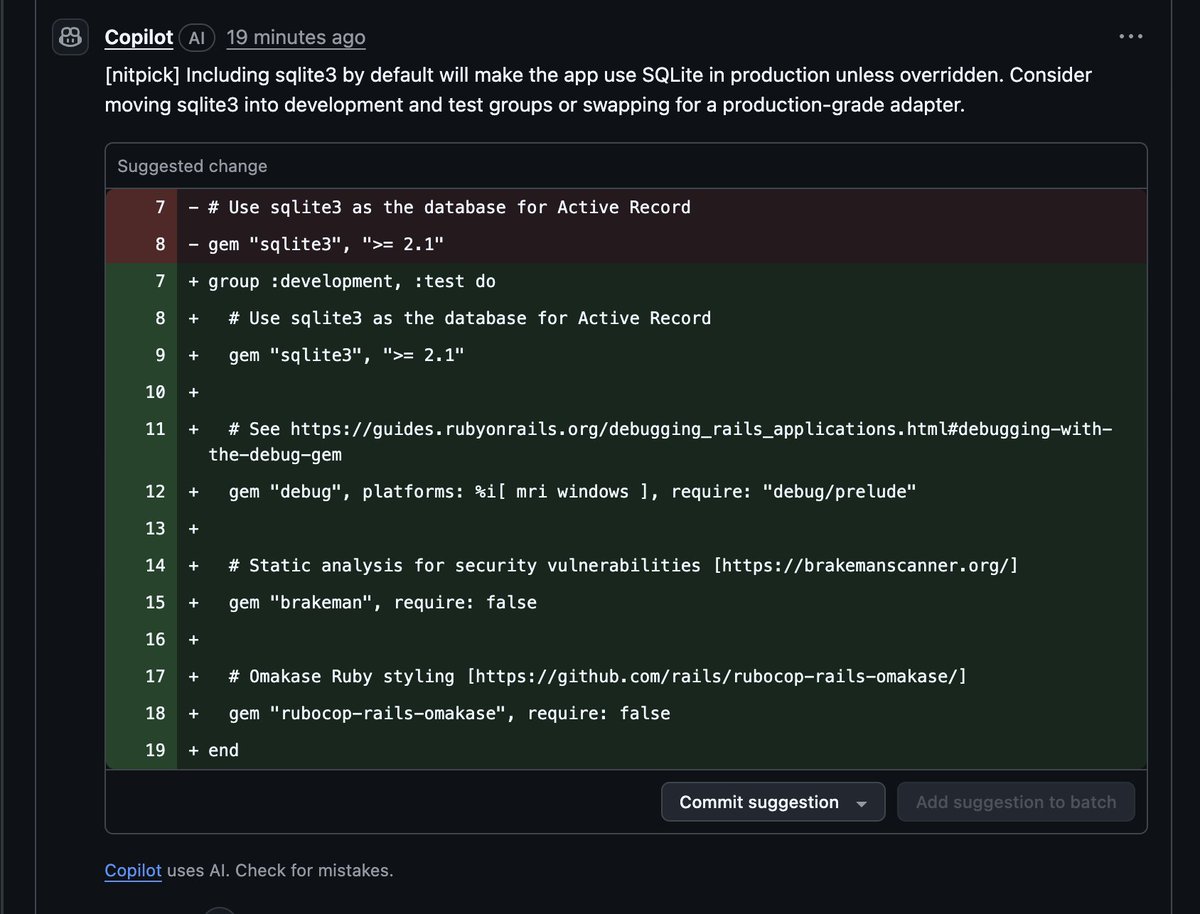1200x914 pixels.
Task: Click added line number 17
Action: (155, 676)
